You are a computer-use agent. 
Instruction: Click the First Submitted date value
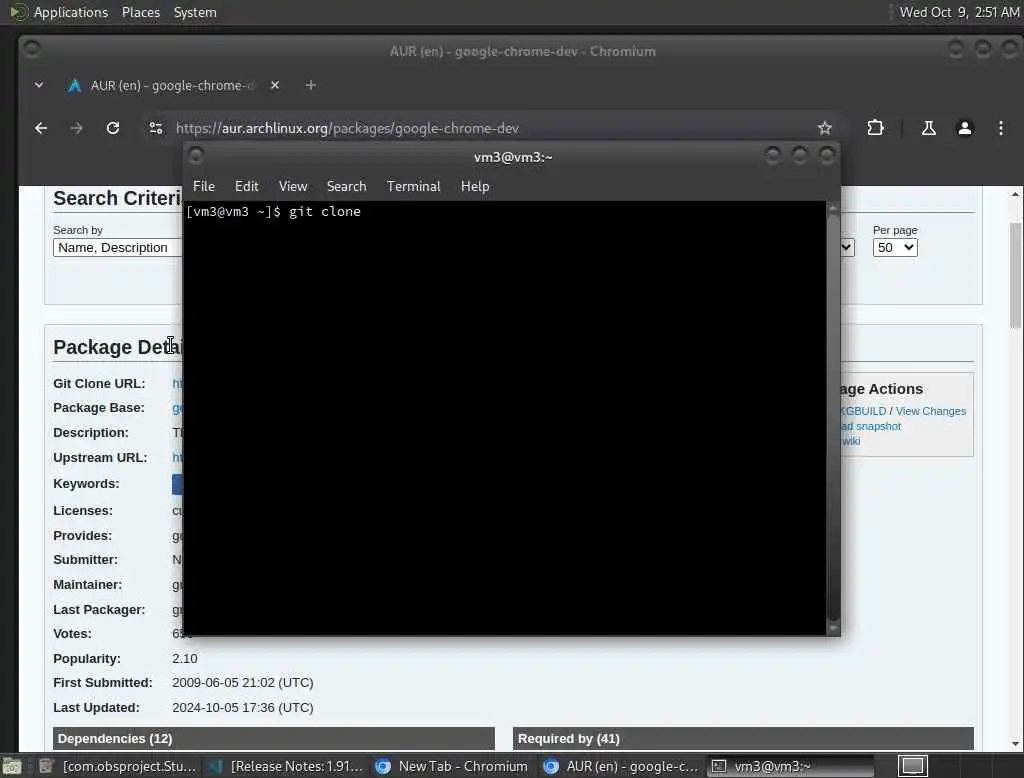[243, 683]
